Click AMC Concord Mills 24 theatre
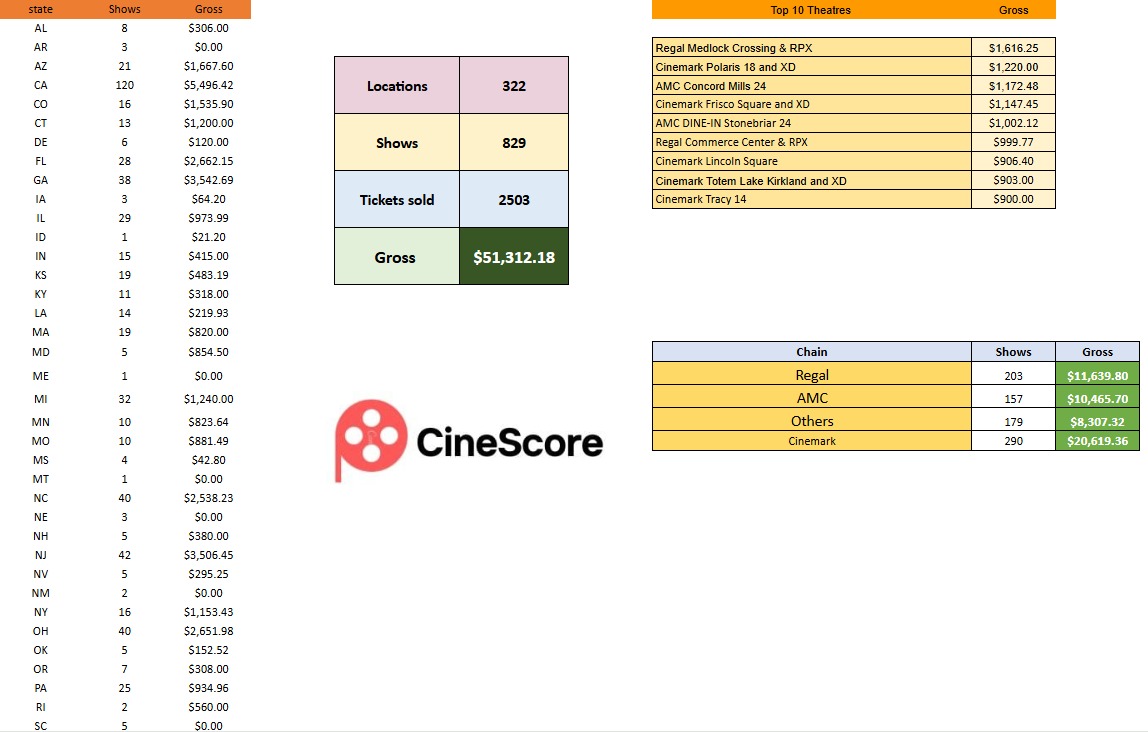Screen dimensions: 1148x732 (811, 86)
